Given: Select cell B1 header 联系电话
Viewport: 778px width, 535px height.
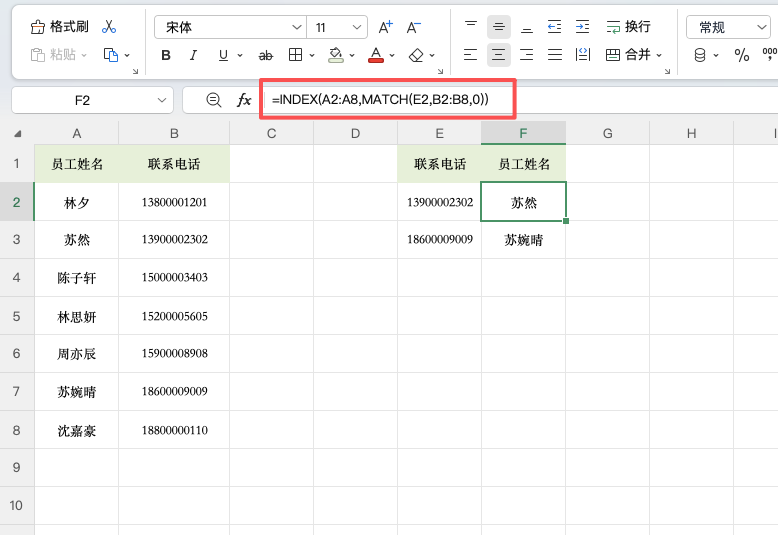Looking at the screenshot, I should click(174, 164).
